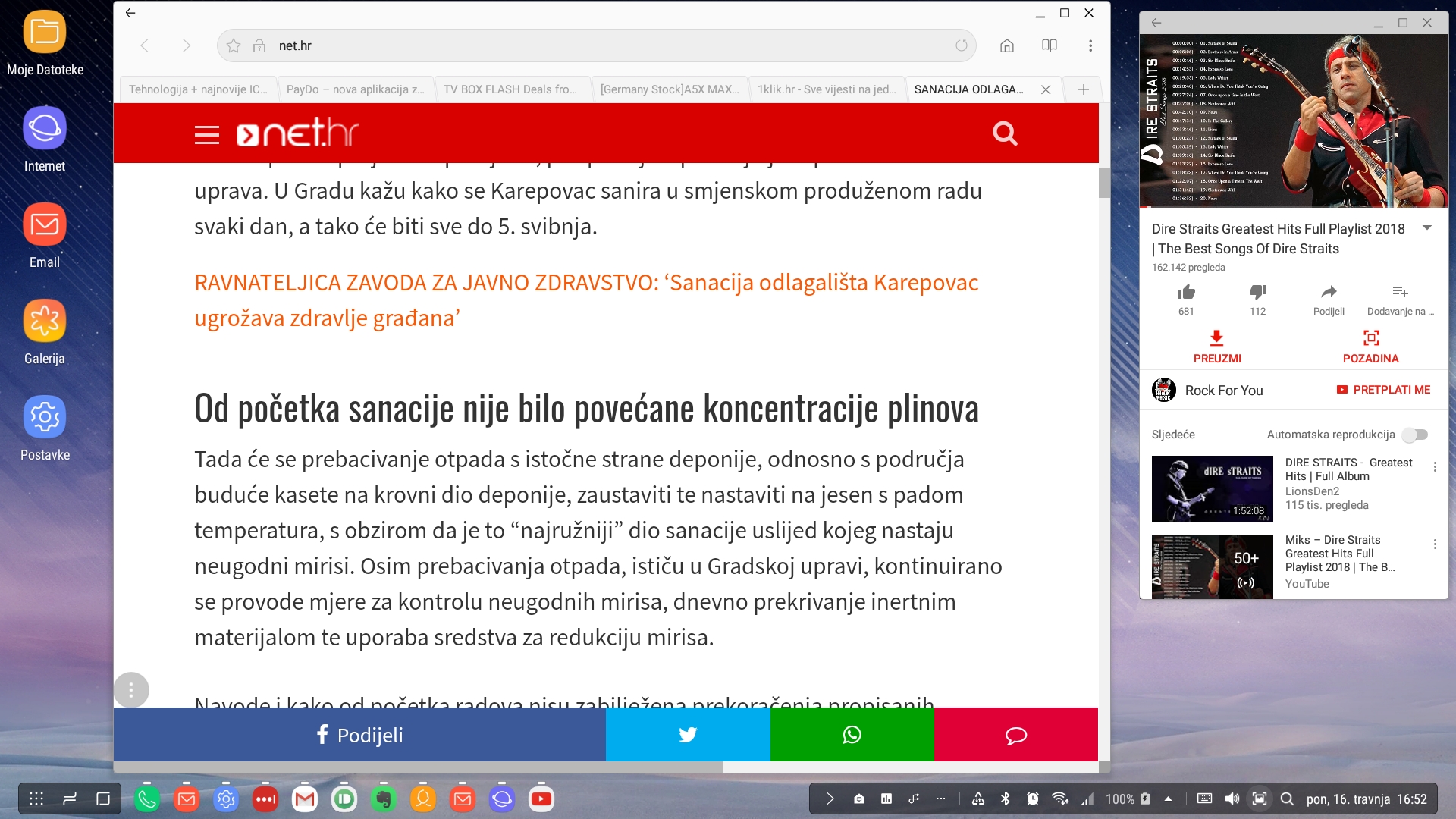Click PREUZMI download icon
The width and height of the screenshot is (1456, 819).
pyautogui.click(x=1216, y=338)
